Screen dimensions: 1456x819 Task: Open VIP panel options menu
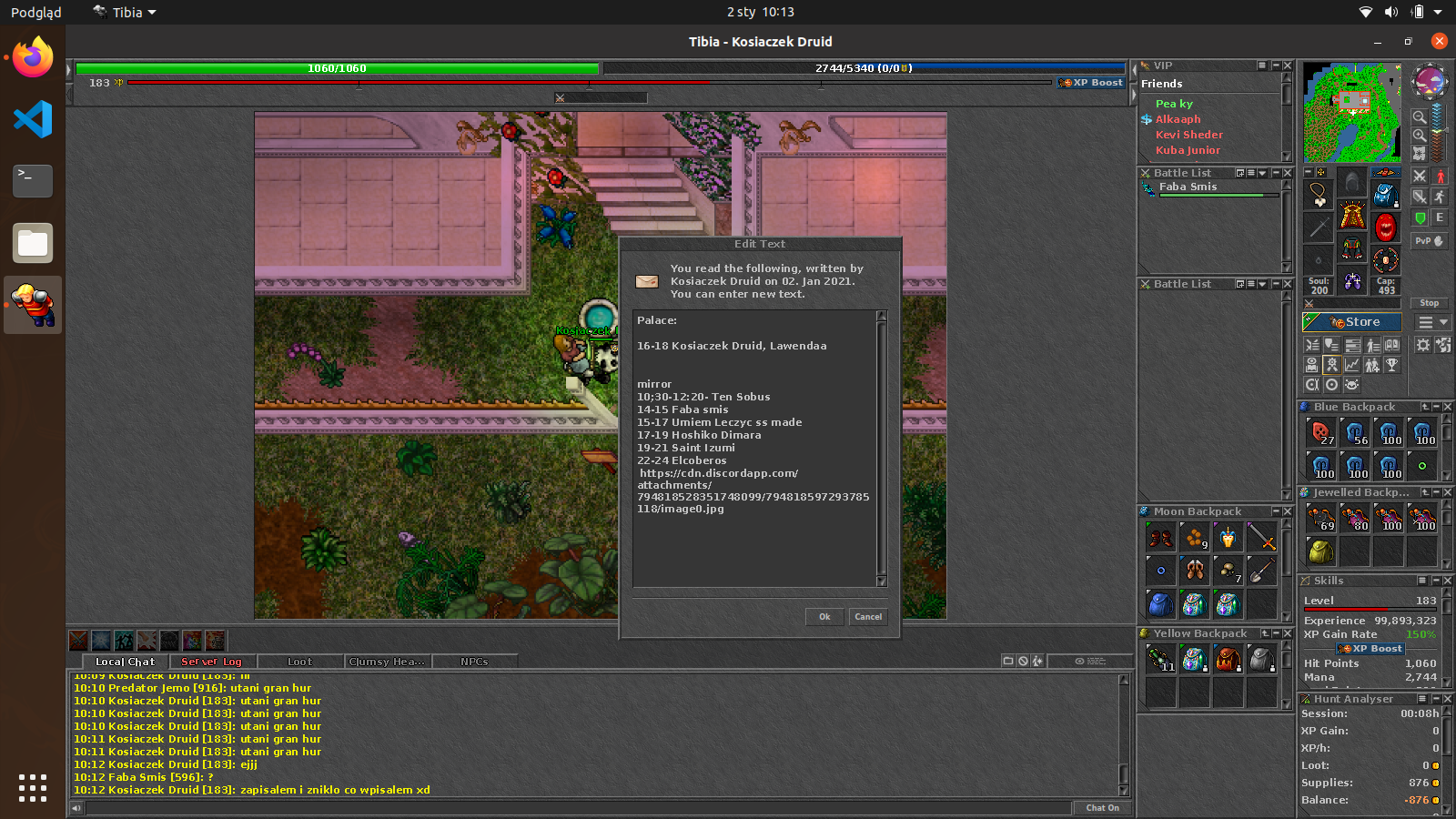point(1262,66)
